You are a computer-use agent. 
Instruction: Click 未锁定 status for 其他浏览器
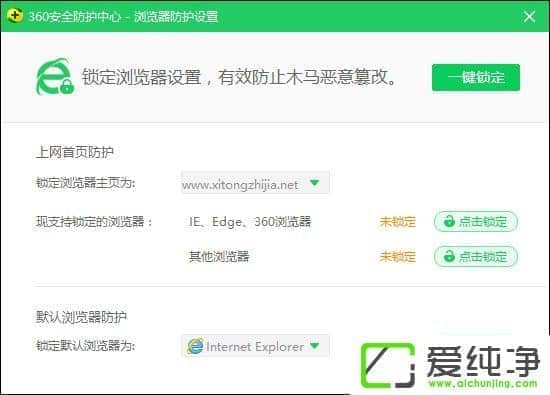pos(397,257)
